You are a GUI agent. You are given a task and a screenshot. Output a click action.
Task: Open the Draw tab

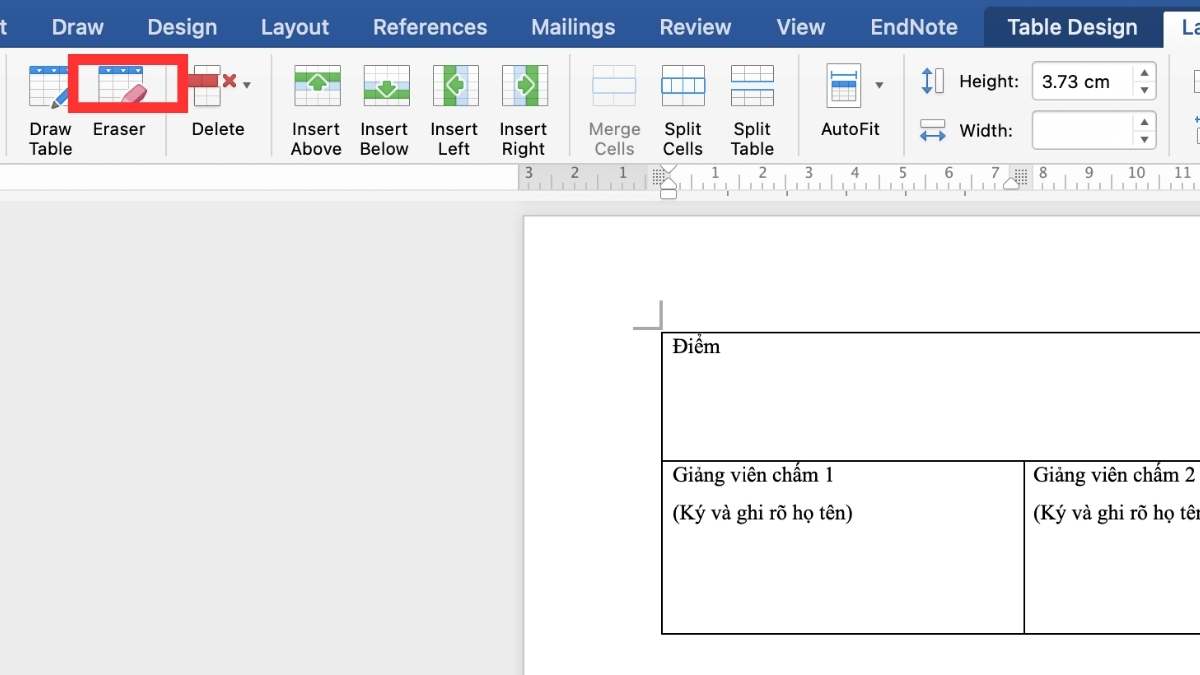click(x=77, y=27)
